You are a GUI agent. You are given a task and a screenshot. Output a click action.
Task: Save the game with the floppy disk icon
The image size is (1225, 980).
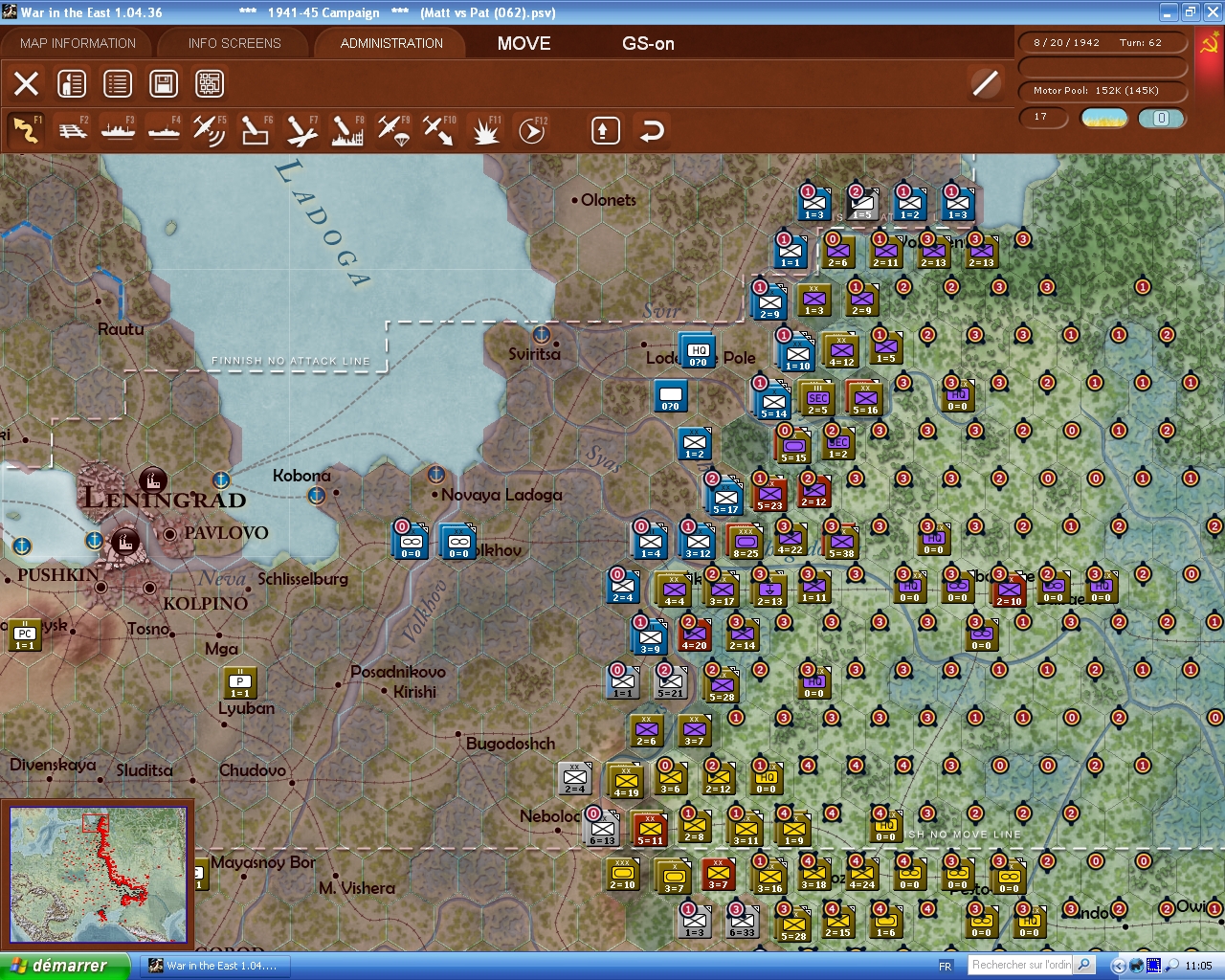pyautogui.click(x=164, y=83)
